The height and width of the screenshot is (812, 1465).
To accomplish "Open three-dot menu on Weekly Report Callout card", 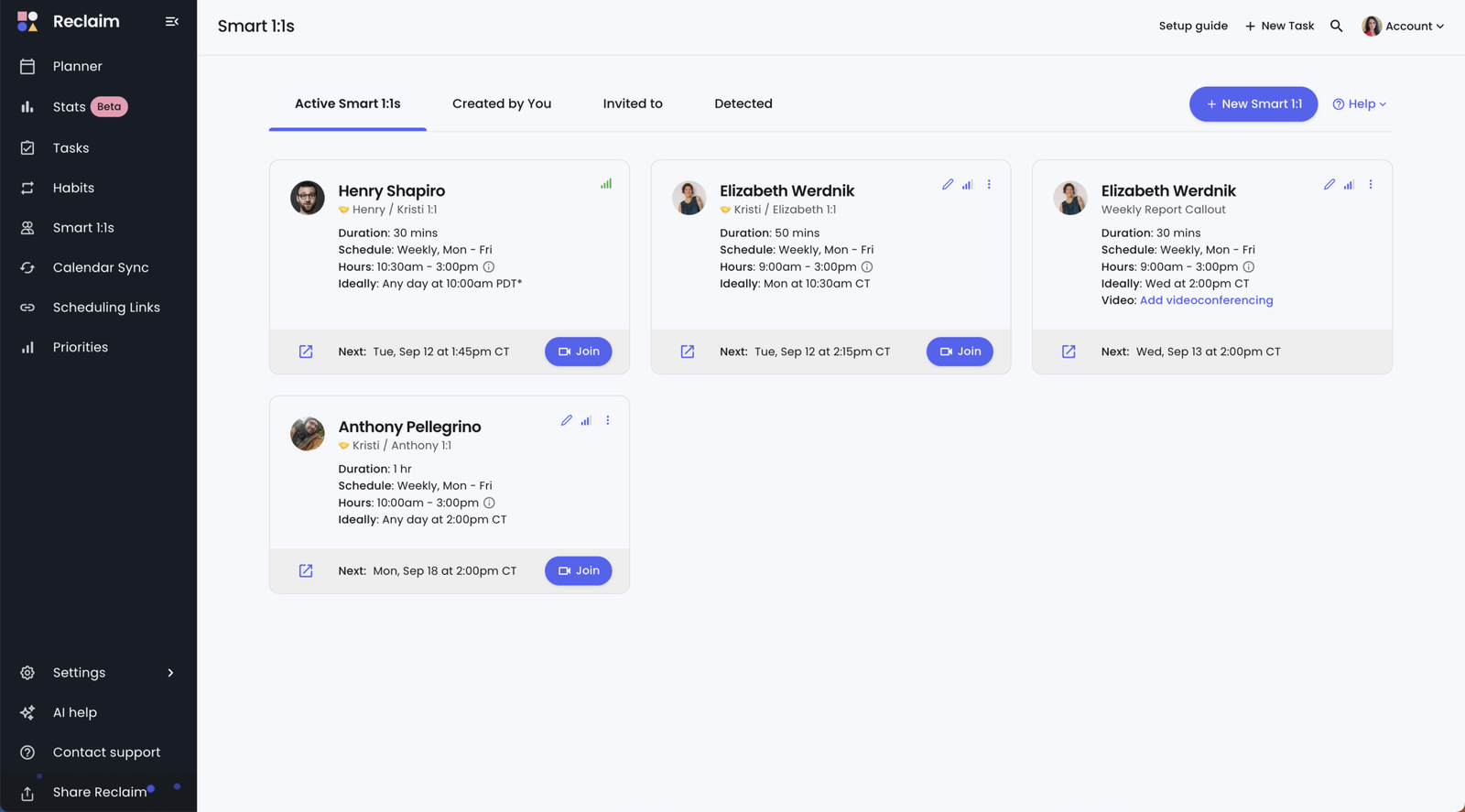I will click(x=1371, y=184).
